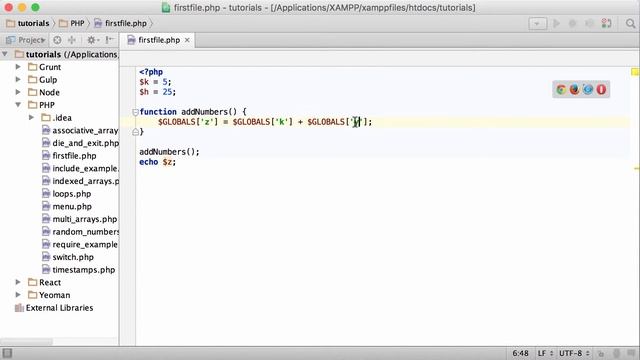Change UTF-8 file encoding in status bar
Viewport: 640px width, 360px height.
(574, 353)
